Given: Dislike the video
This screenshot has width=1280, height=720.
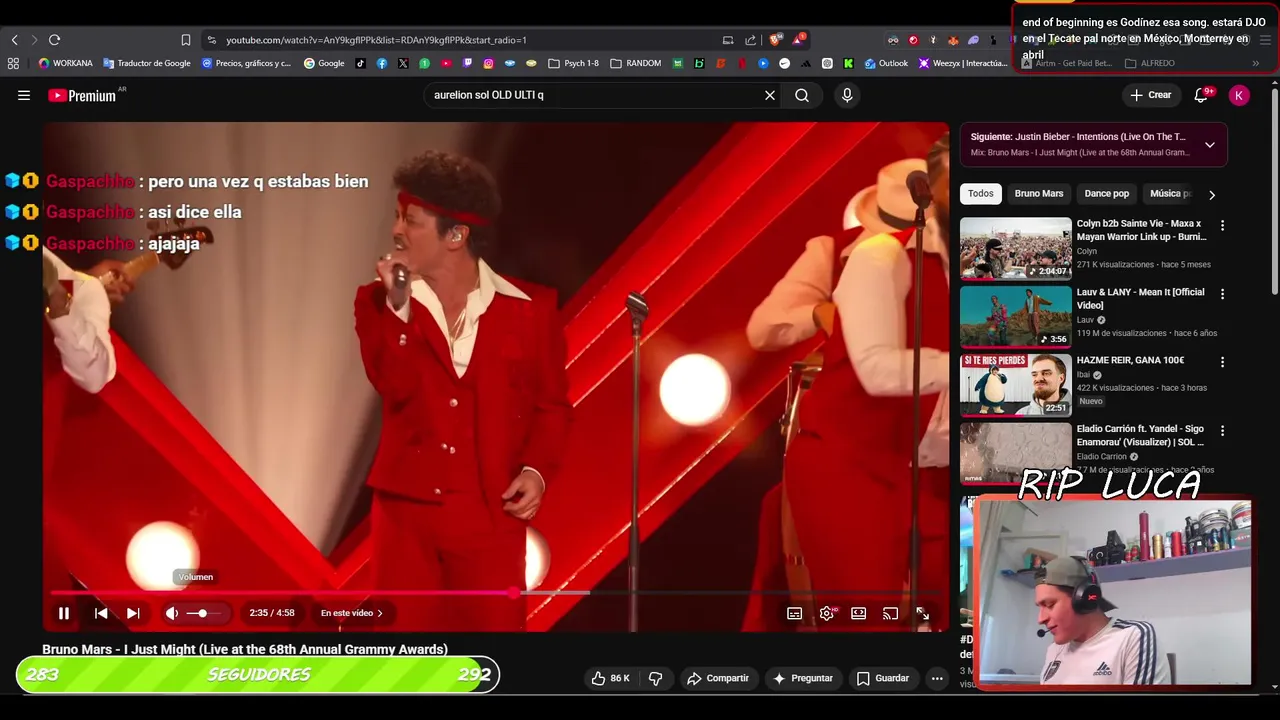Looking at the screenshot, I should [656, 678].
